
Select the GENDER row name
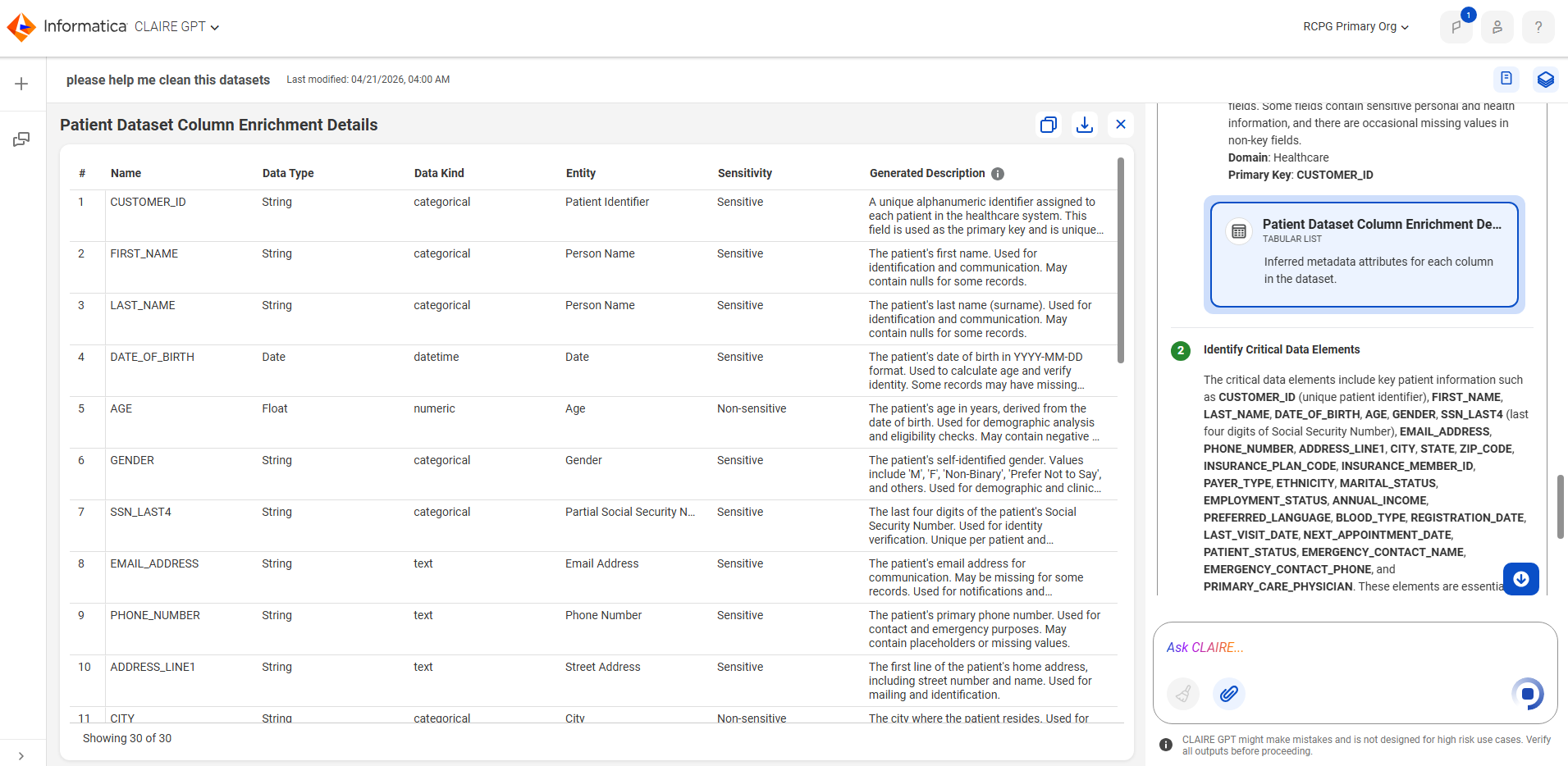click(x=132, y=460)
